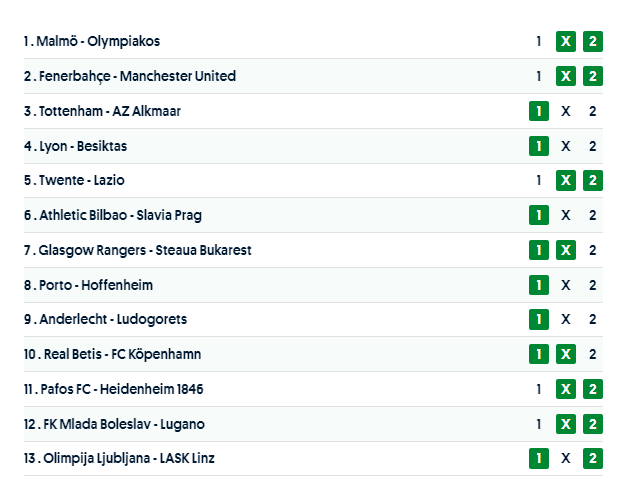Select 2 for Real Betis - FC Köpenhamn
The height and width of the screenshot is (487, 624).
[592, 354]
